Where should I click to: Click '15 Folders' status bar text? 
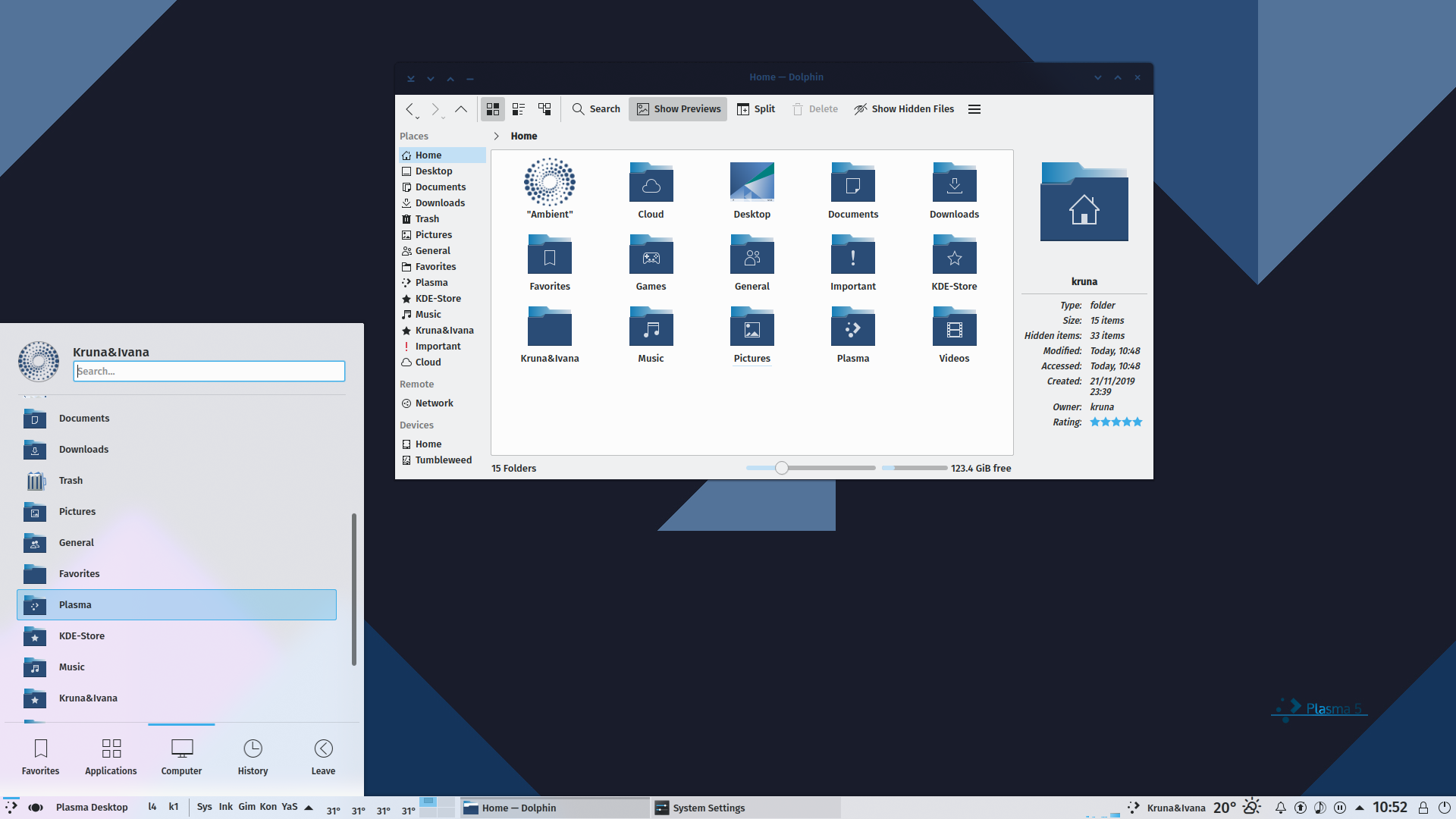pos(513,469)
